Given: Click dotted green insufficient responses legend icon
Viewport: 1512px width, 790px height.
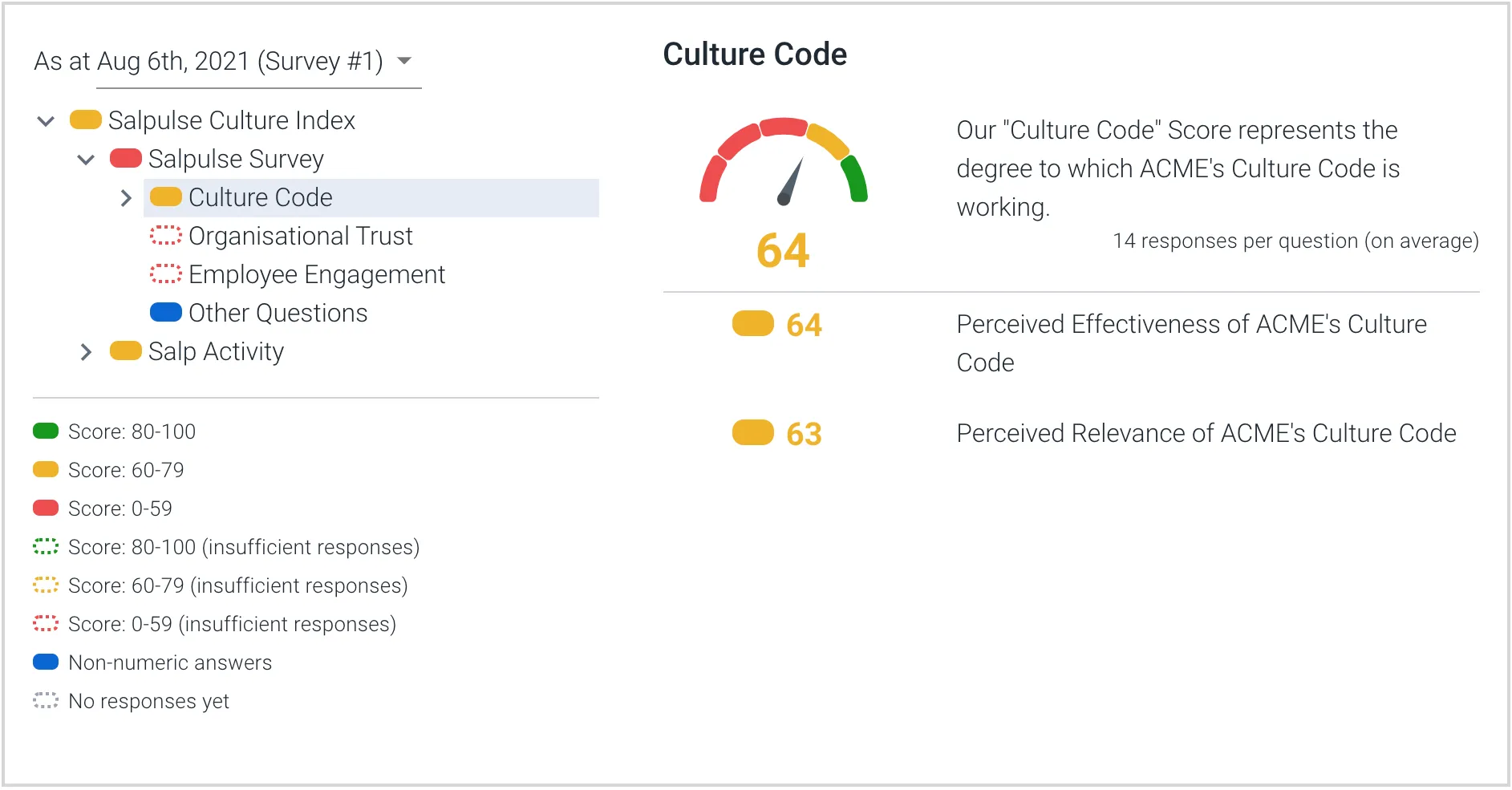Looking at the screenshot, I should (46, 547).
